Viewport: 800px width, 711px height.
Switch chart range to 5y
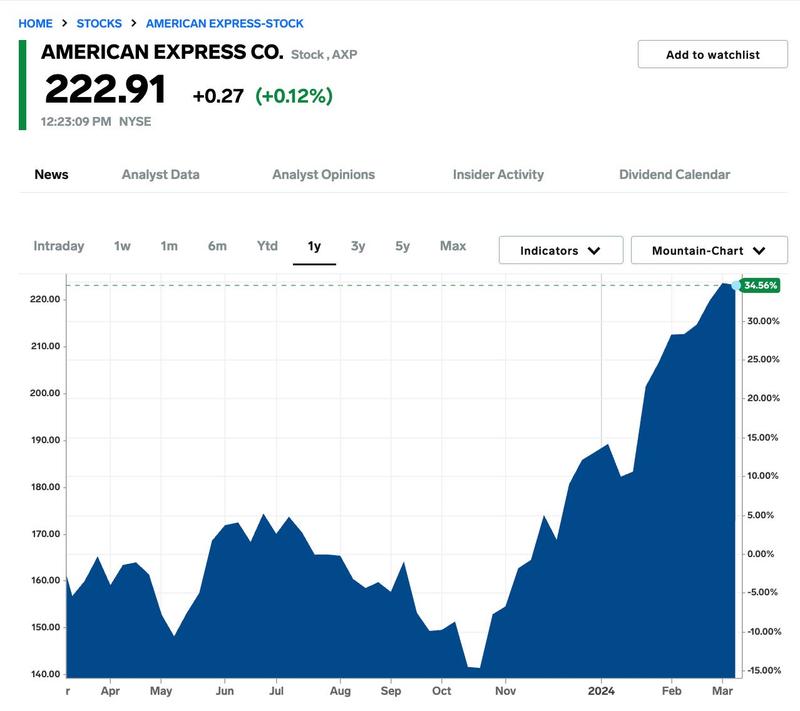(402, 246)
